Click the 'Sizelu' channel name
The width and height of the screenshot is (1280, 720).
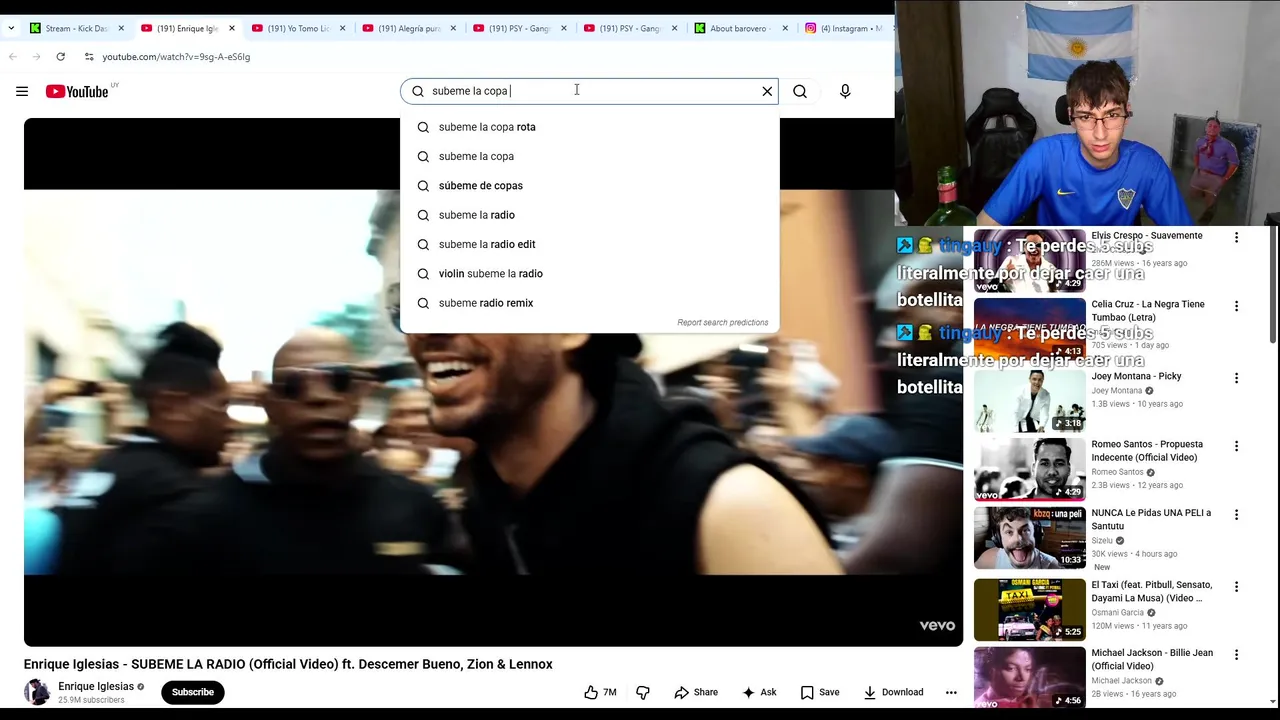[x=1102, y=540]
